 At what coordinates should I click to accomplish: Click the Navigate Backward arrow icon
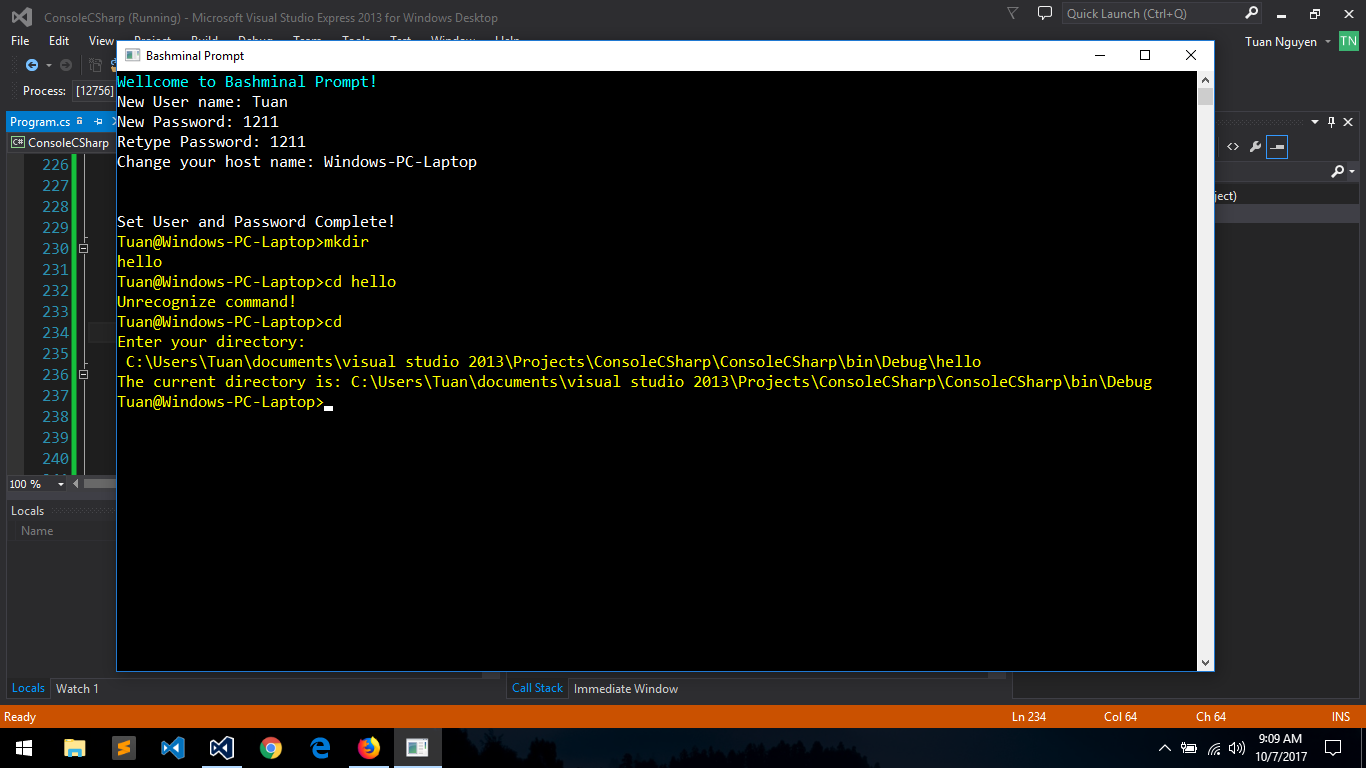pyautogui.click(x=32, y=65)
